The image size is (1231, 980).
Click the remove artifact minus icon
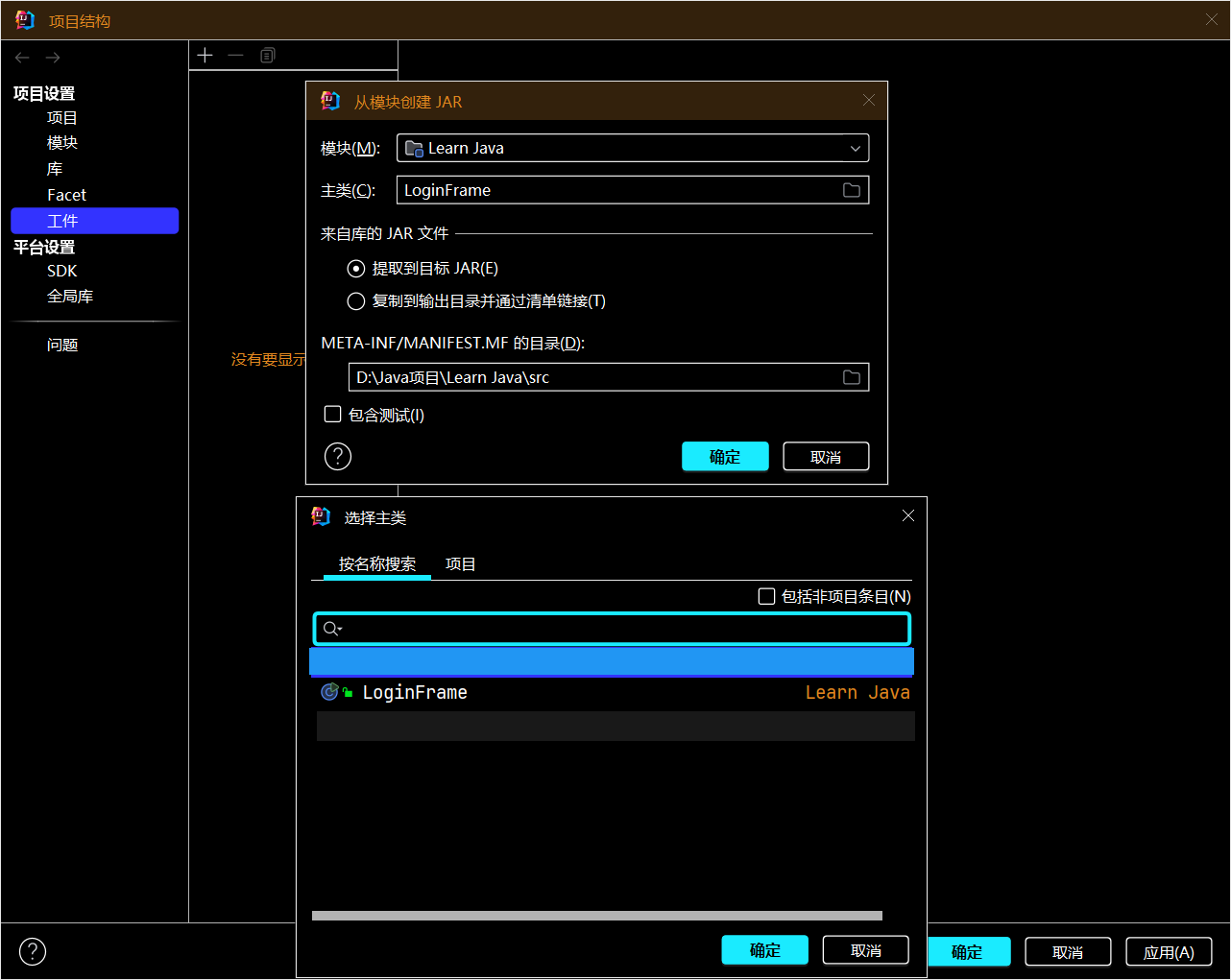[235, 56]
